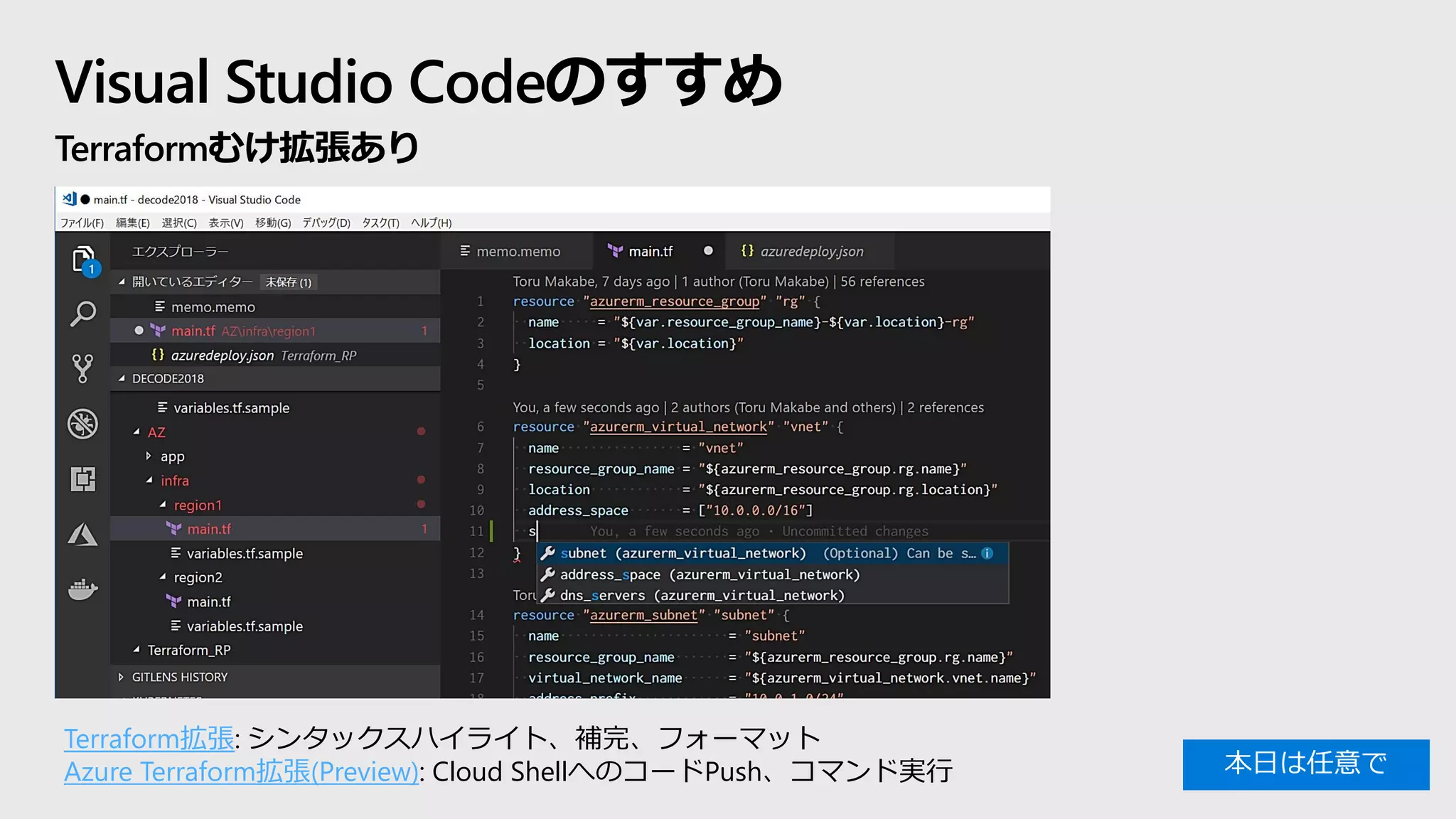Open main.tf under region2

point(275,601)
